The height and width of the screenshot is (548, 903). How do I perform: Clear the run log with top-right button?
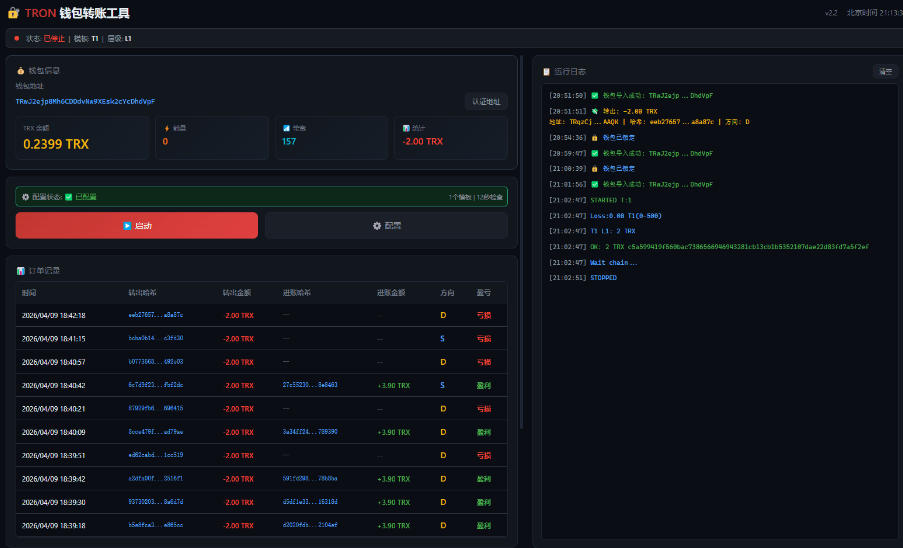click(x=884, y=71)
